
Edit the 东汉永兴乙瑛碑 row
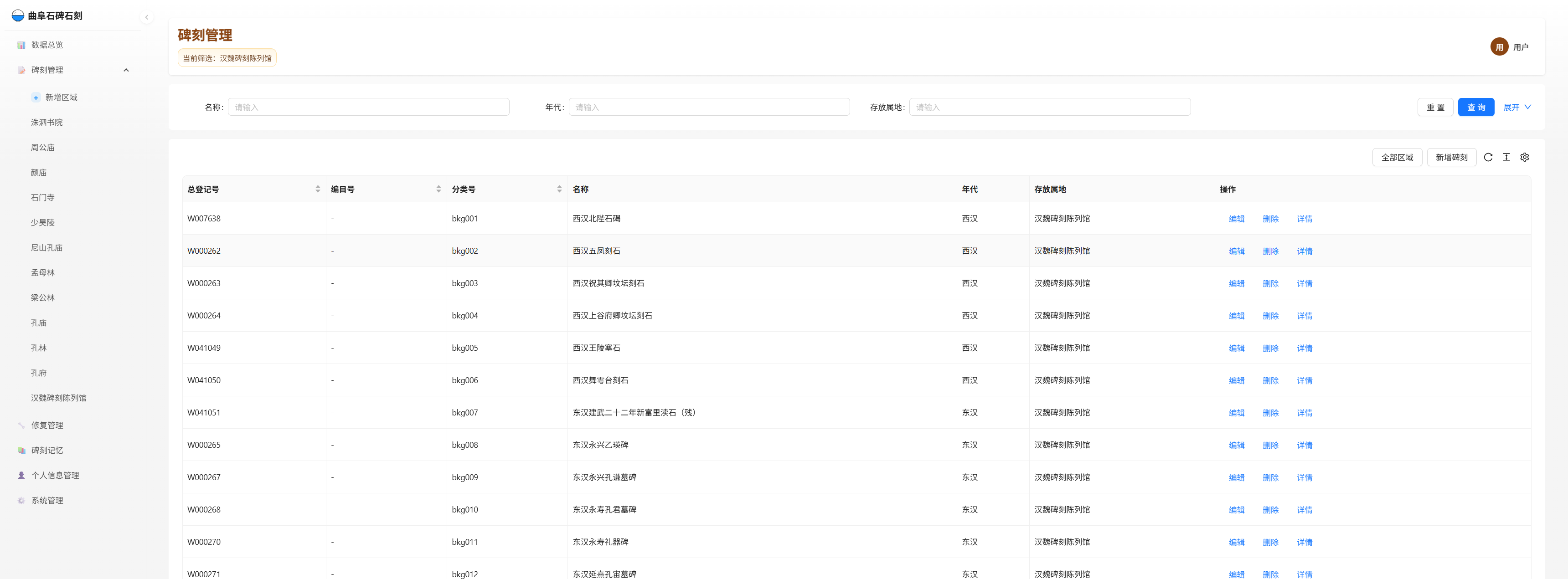click(x=1236, y=445)
